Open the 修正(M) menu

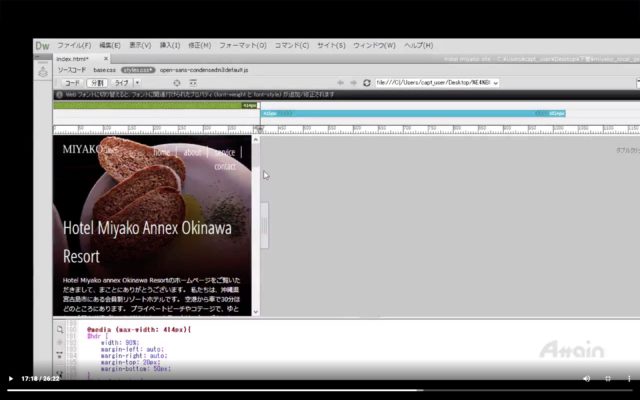[200, 45]
